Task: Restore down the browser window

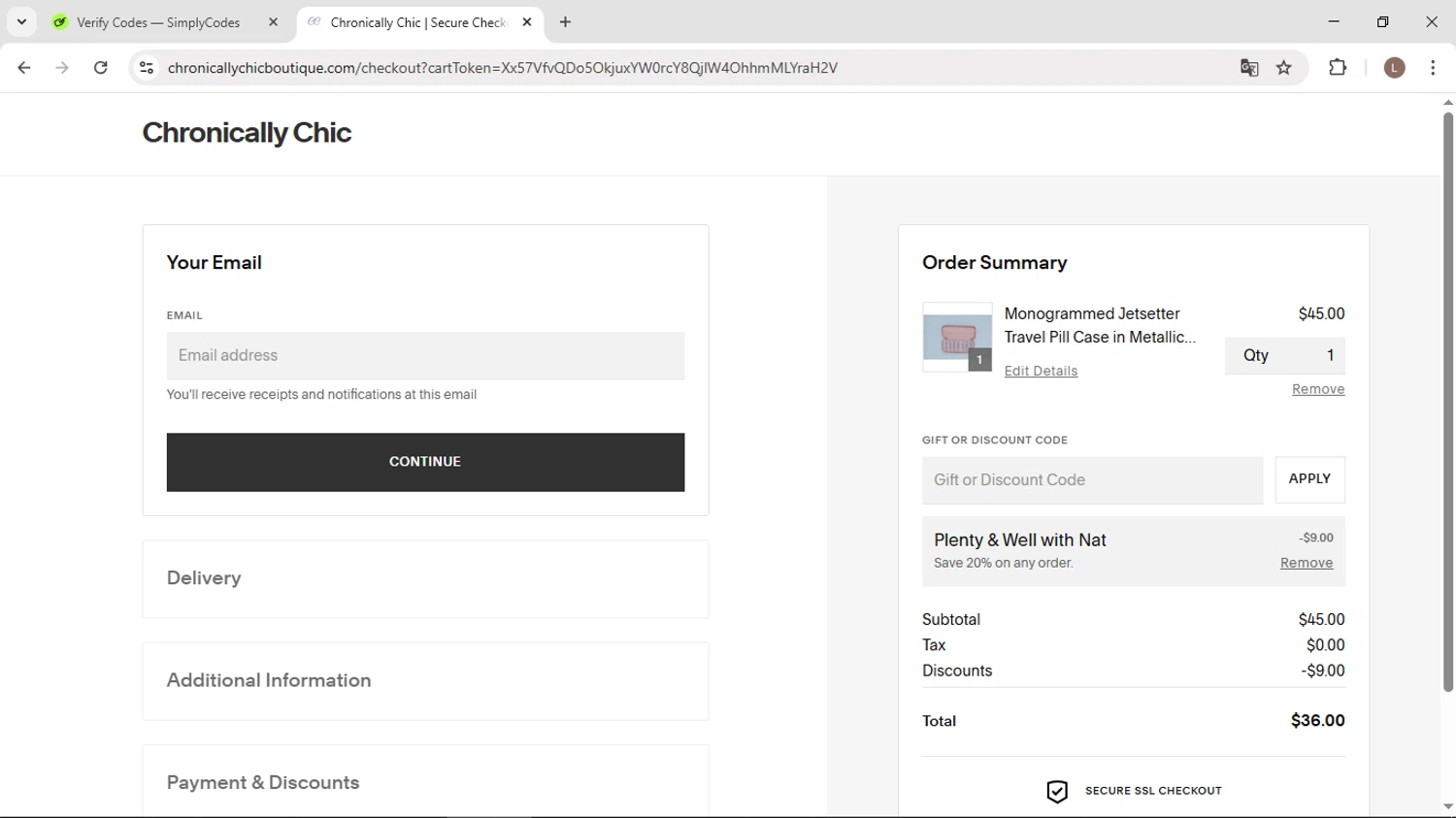Action: 1382,21
